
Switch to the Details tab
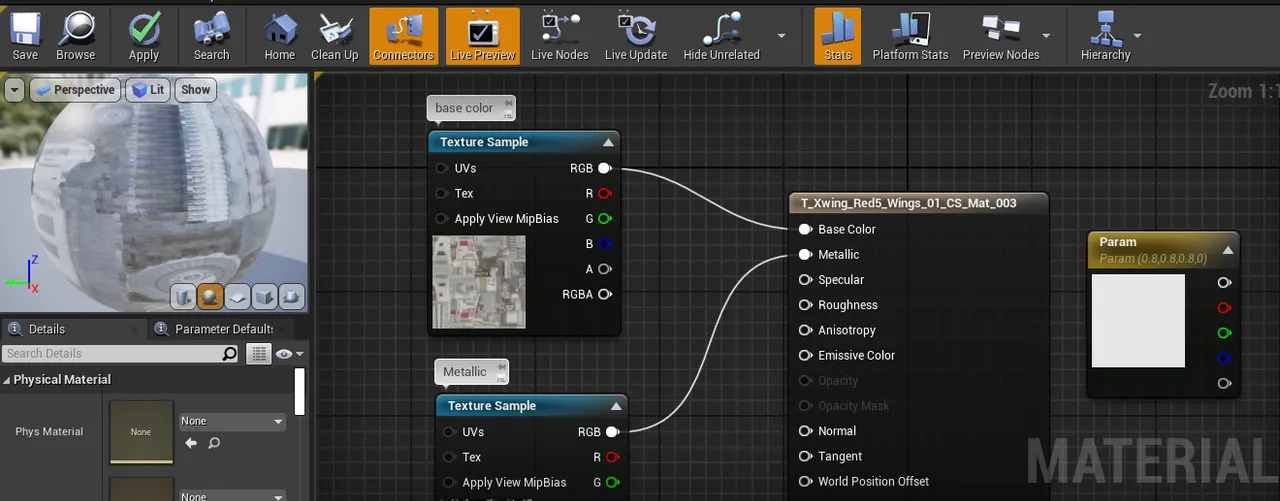[x=46, y=329]
